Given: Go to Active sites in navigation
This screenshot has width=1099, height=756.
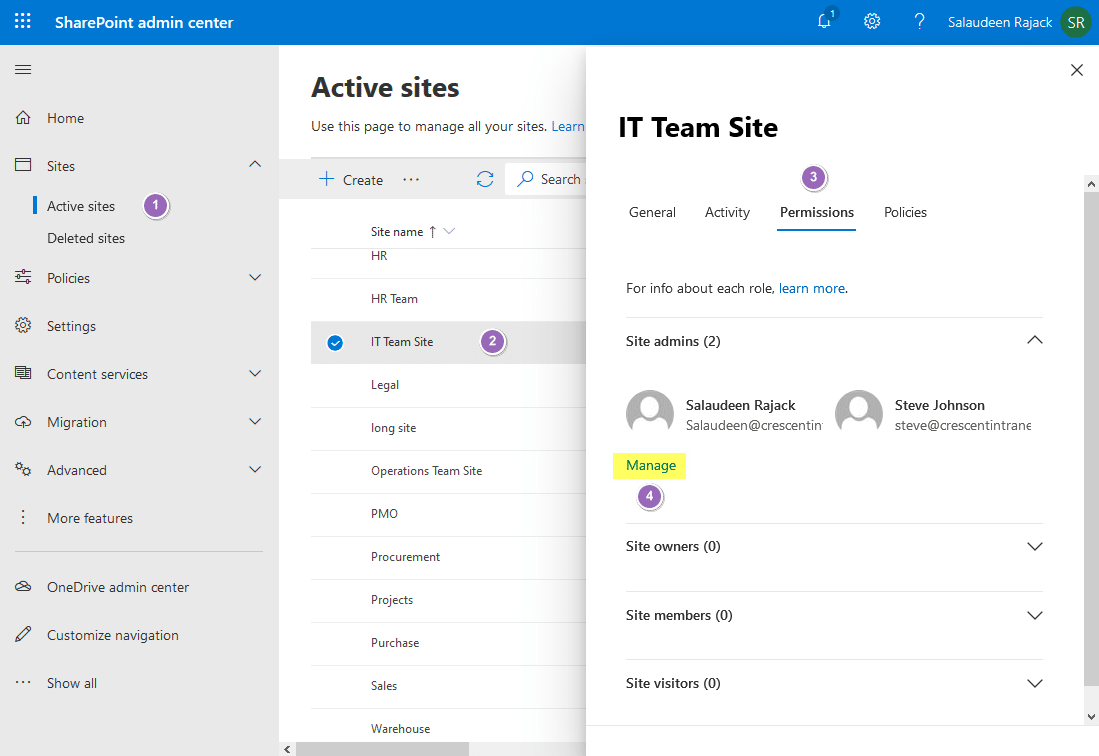Looking at the screenshot, I should point(81,206).
